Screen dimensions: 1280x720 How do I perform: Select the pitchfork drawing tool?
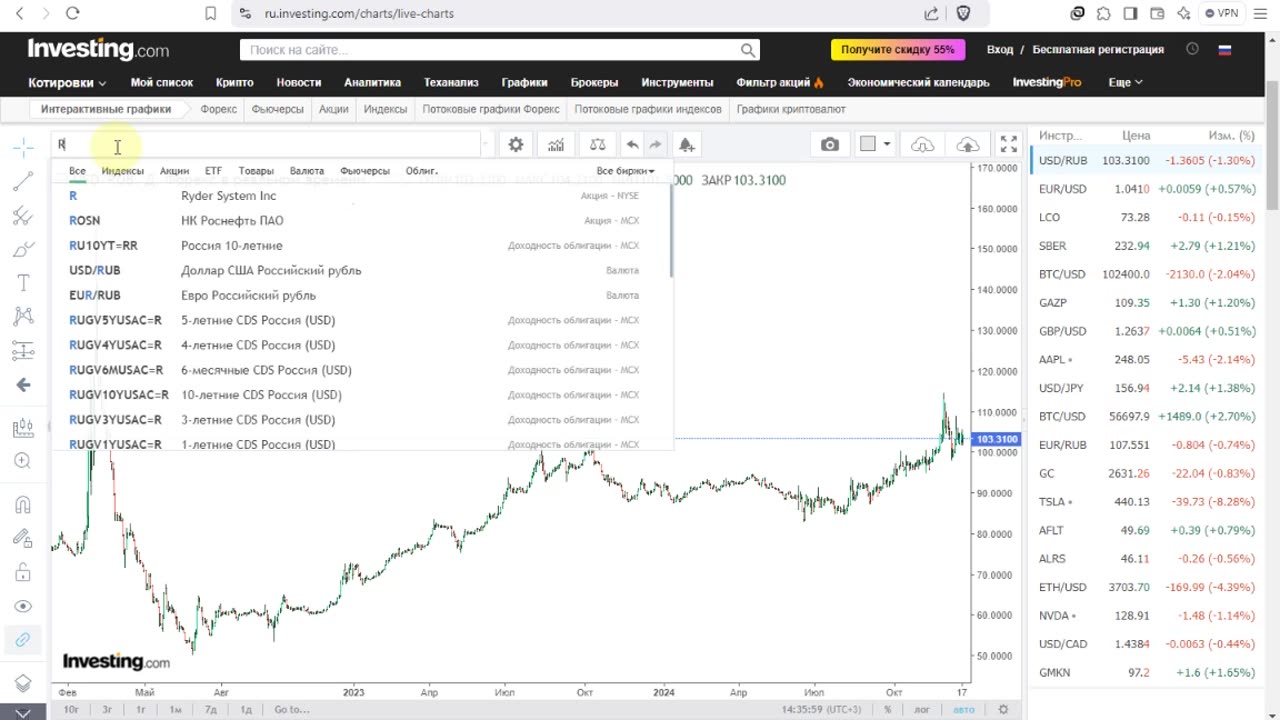point(23,215)
